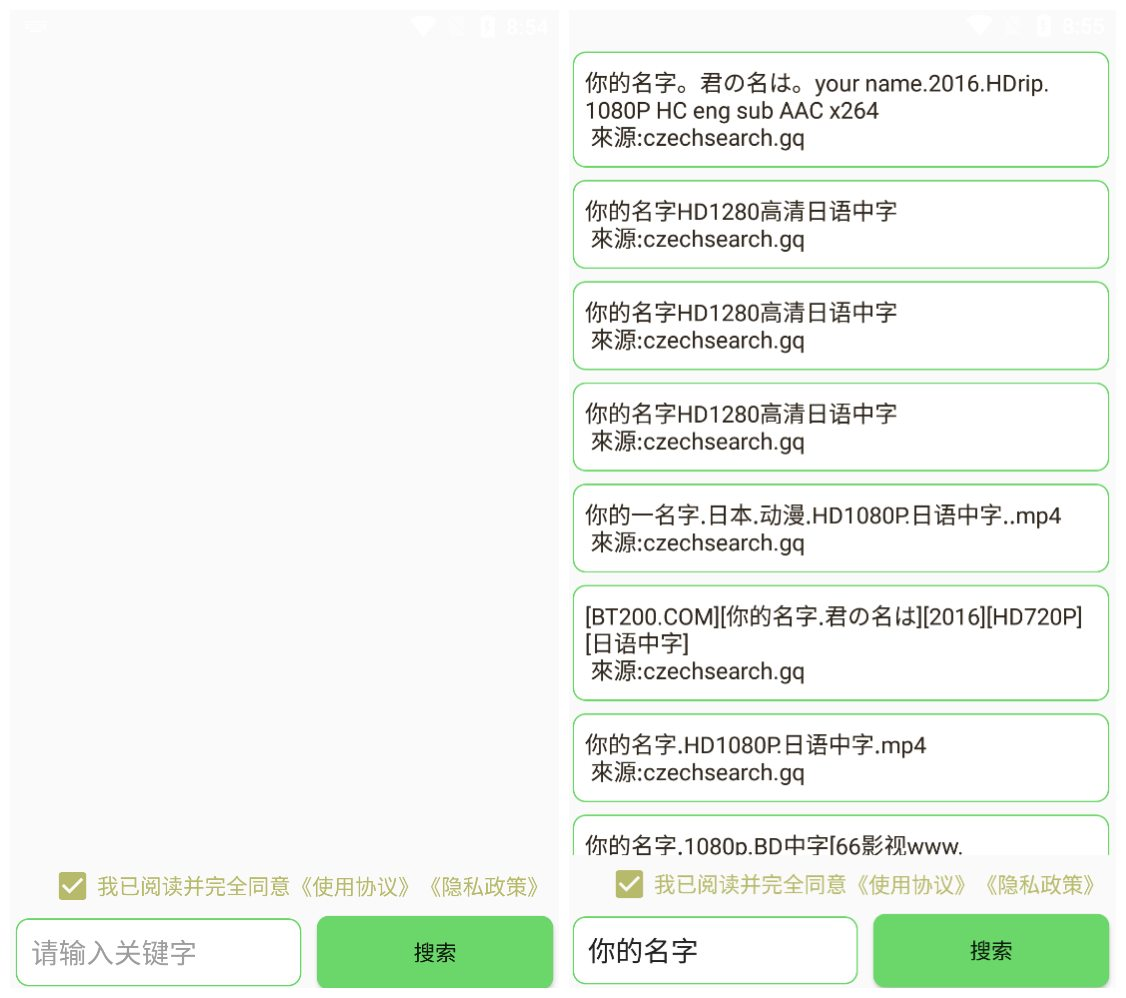Open the hamburger menu at top-left
The height and width of the screenshot is (998, 1126).
pyautogui.click(x=35, y=25)
